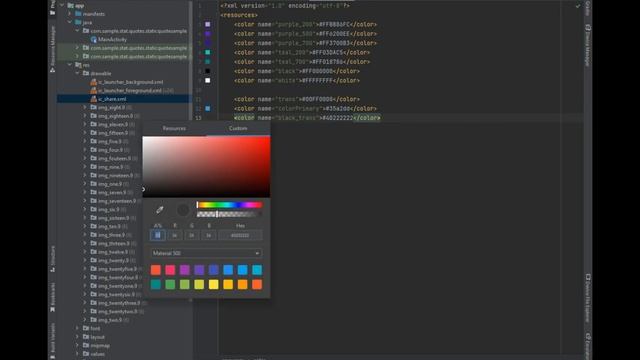Focus the A% alpha input field

tap(158, 235)
